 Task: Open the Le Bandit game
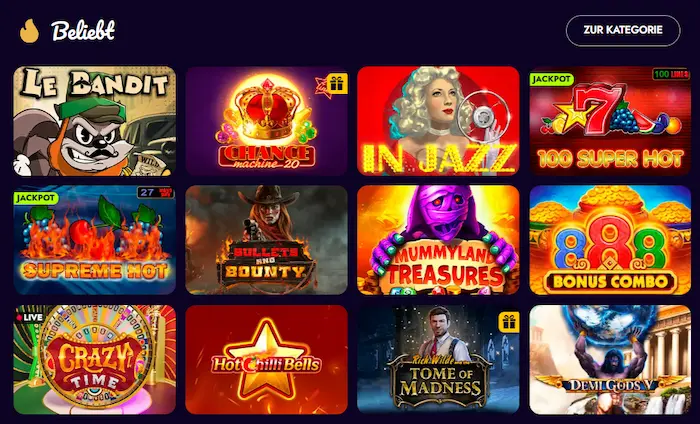(95, 121)
